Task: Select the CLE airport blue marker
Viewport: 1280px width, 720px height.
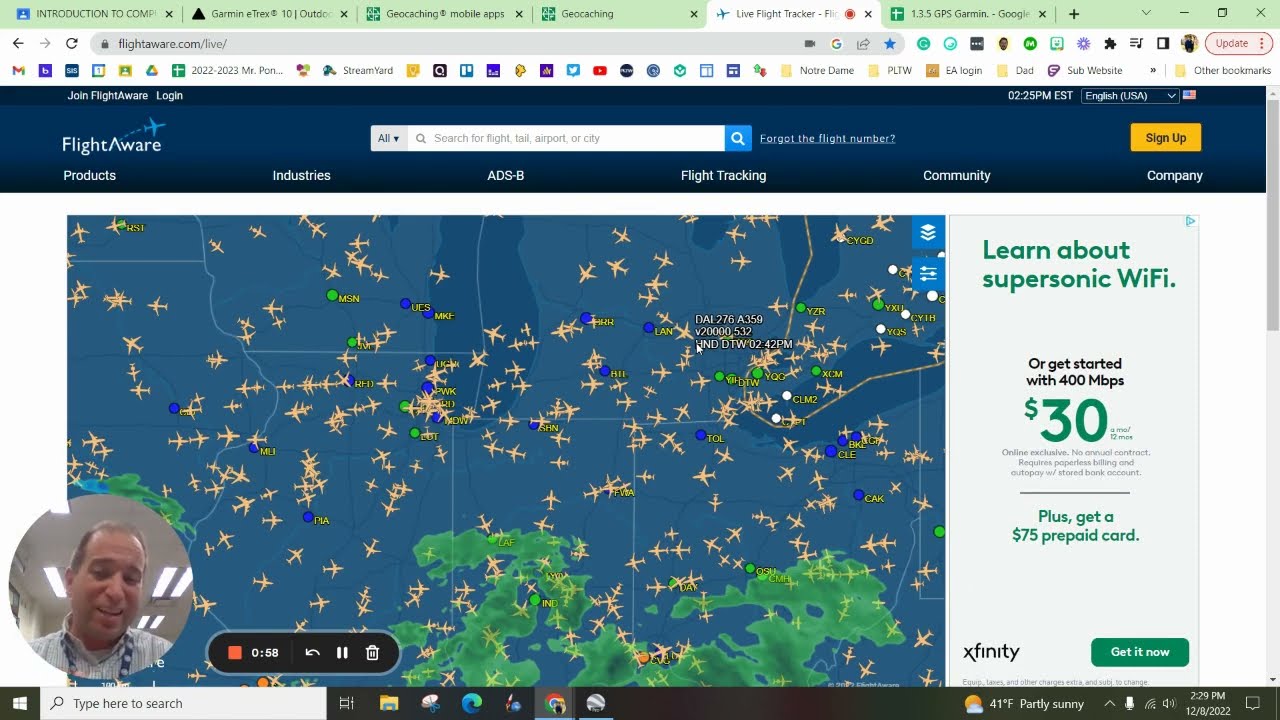Action: tap(831, 452)
